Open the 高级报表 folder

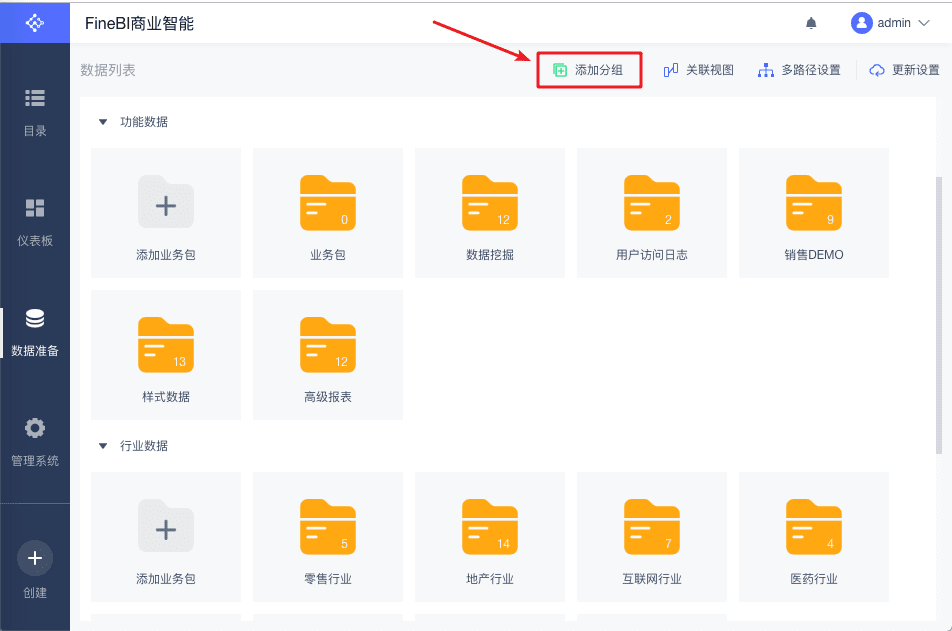pos(328,355)
